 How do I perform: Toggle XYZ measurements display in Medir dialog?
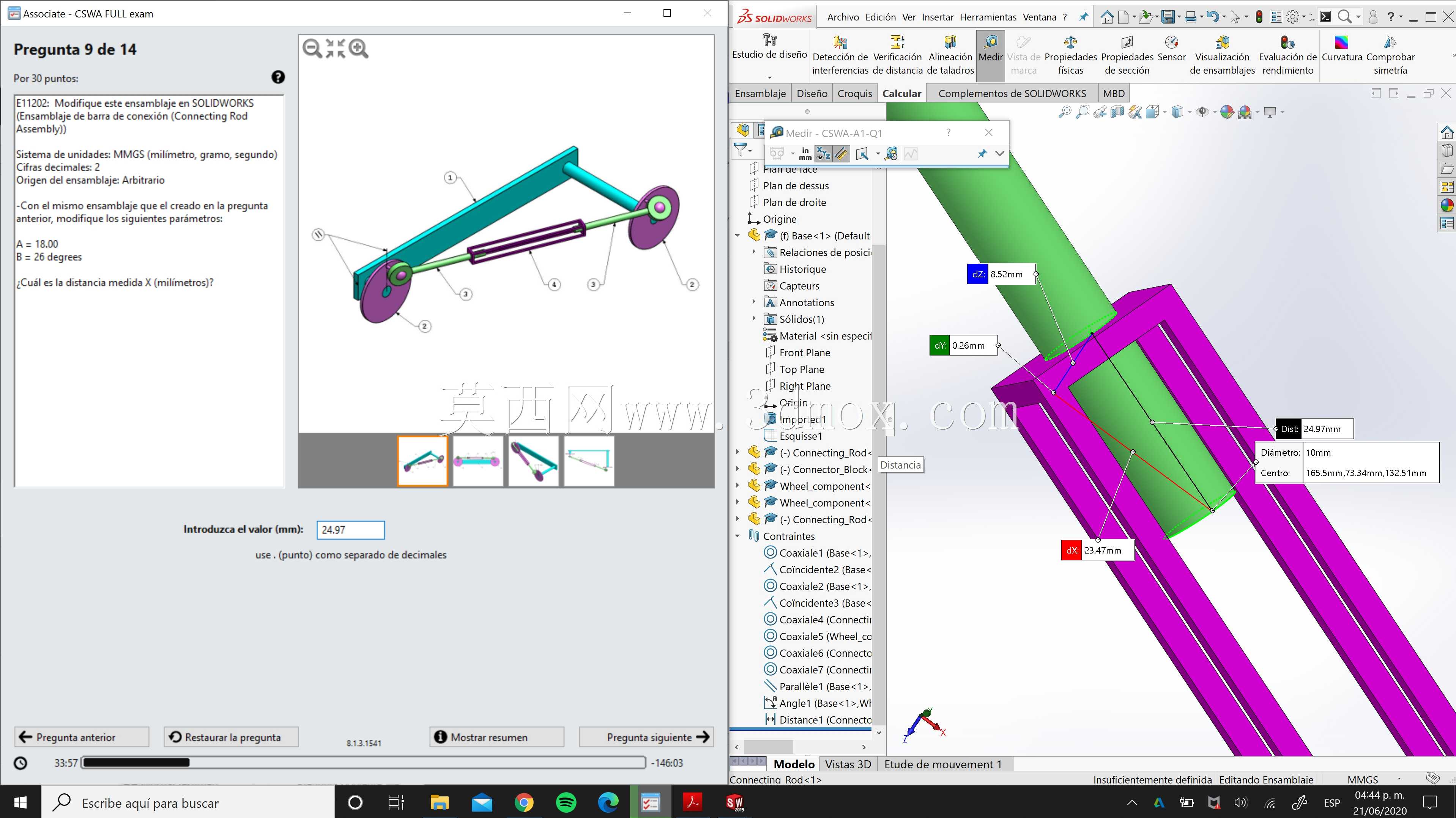click(823, 154)
